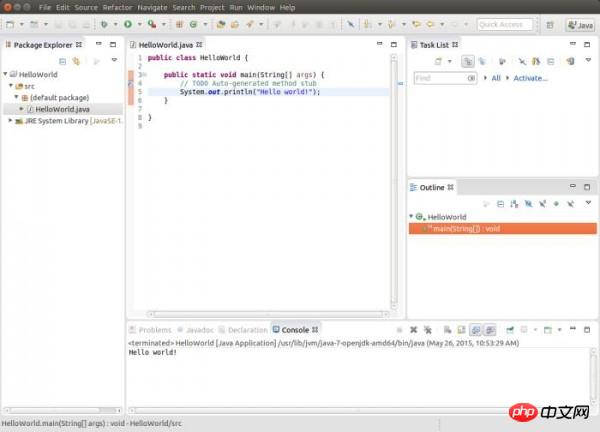Click Synchronize Changed icon in Task List
The height and width of the screenshot is (432, 600).
[x=570, y=61]
